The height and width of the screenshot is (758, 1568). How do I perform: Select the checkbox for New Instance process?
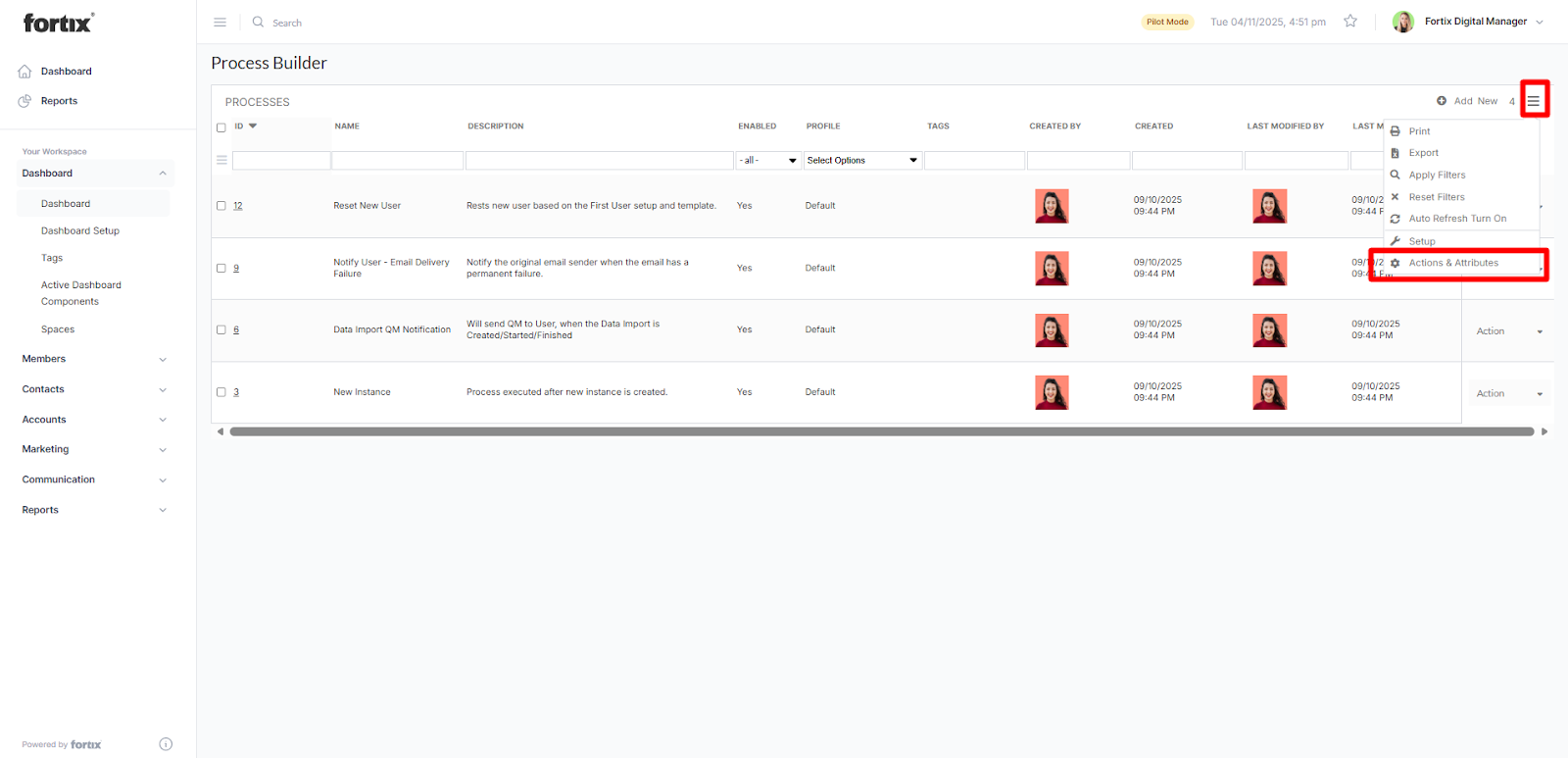coord(221,392)
